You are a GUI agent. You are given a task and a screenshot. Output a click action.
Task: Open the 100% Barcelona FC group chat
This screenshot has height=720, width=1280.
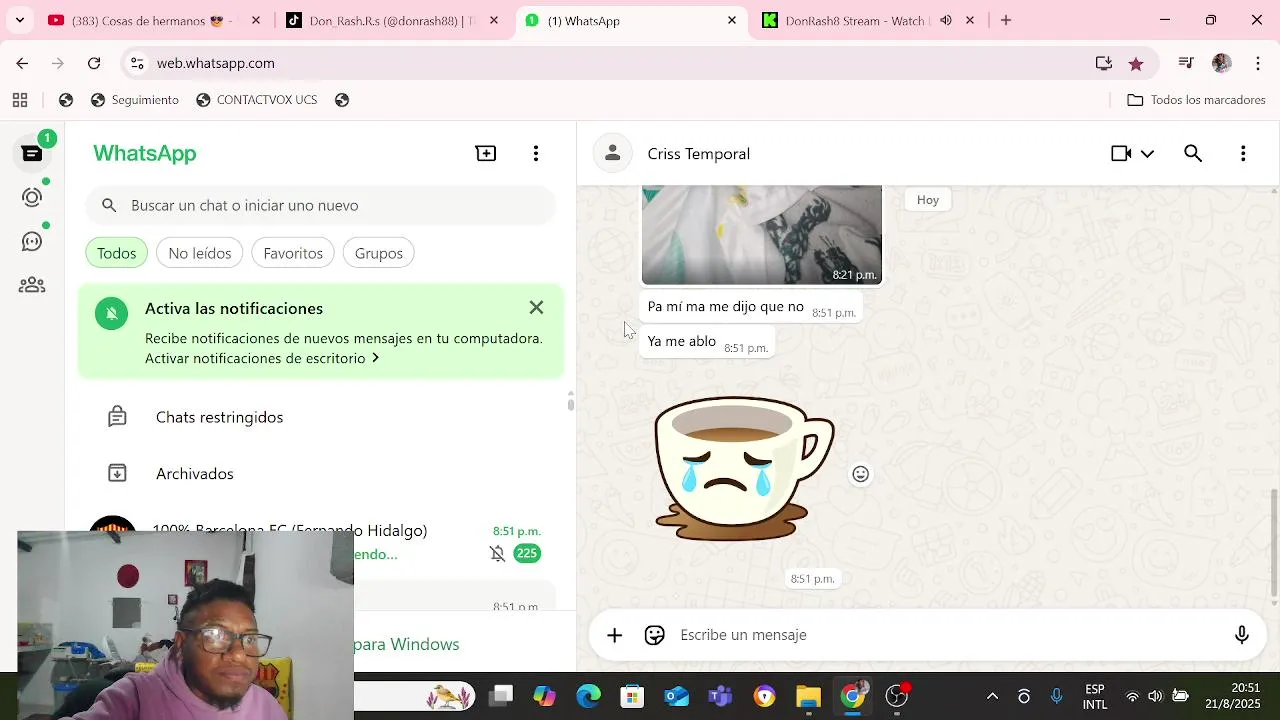coord(320,542)
